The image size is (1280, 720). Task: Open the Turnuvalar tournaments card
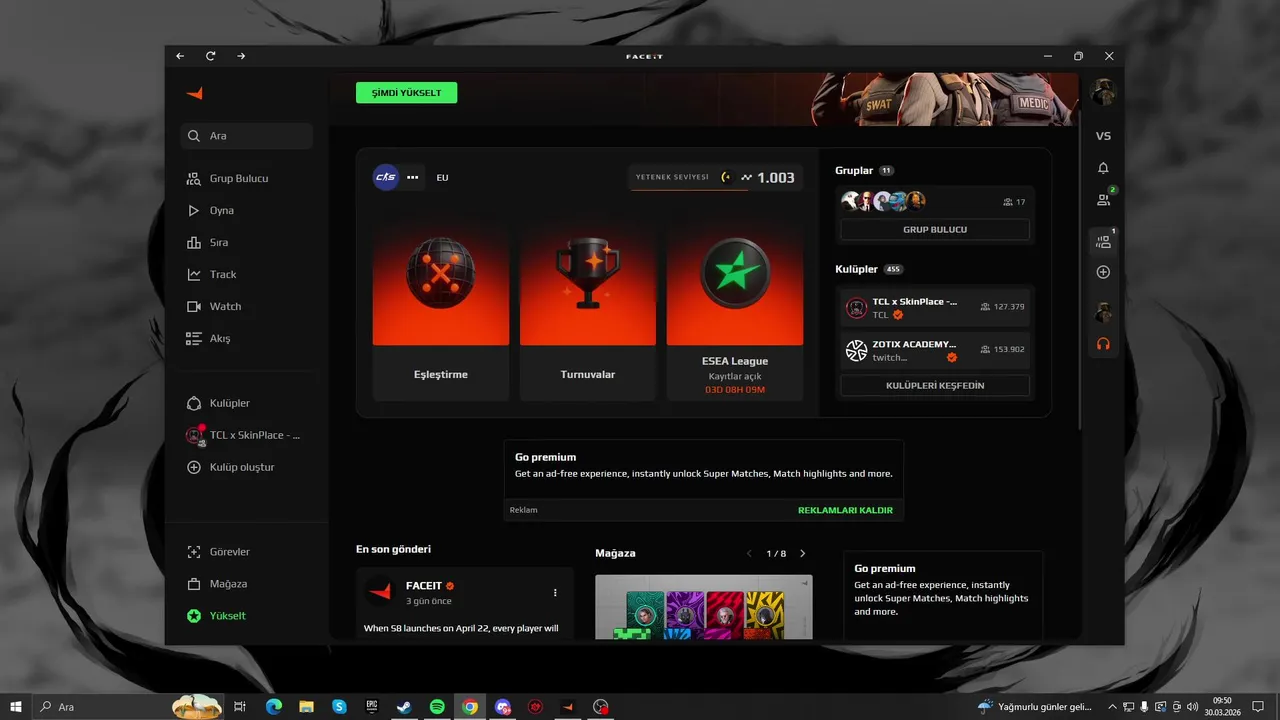tap(588, 310)
